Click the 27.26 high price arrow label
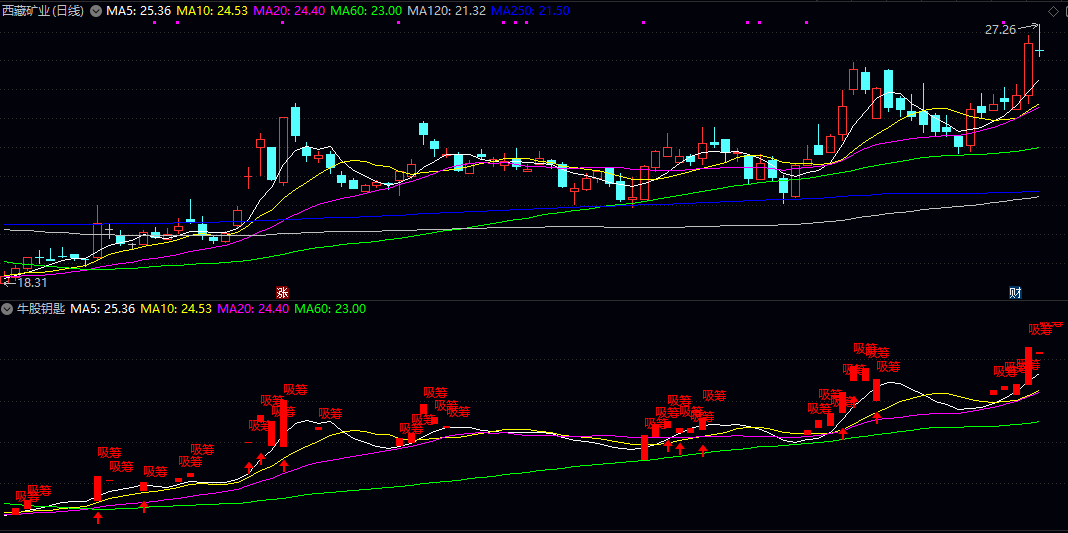The height and width of the screenshot is (533, 1068). [1002, 30]
